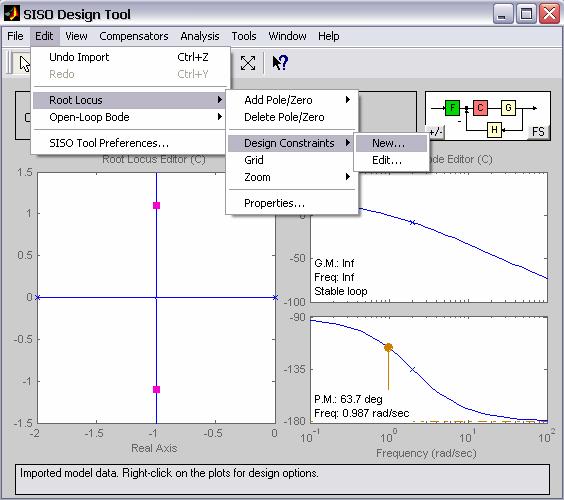This screenshot has width=564, height=500.
Task: Choose Undo Import from Edit menu
Action: click(x=129, y=57)
